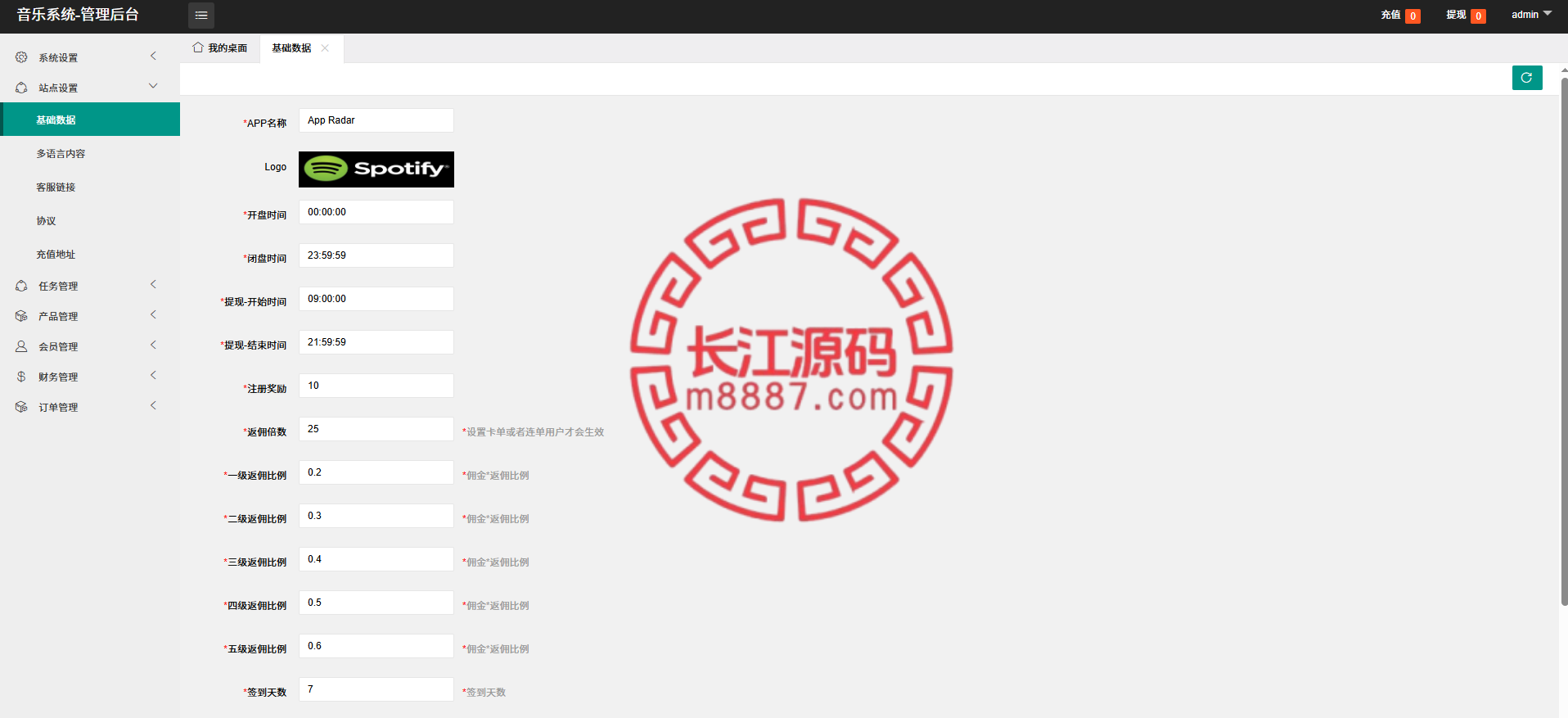
Task: Click the 充值 notification badge
Action: [1413, 16]
